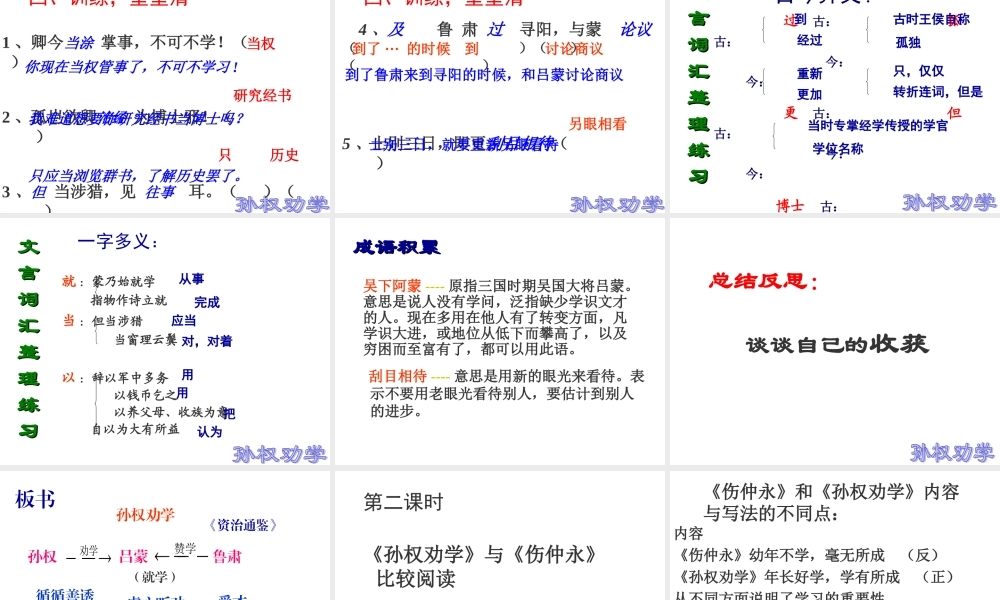The height and width of the screenshot is (600, 1000).
Task: Click the 板书 heading on the bottom-left slide
Action: [x=33, y=500]
